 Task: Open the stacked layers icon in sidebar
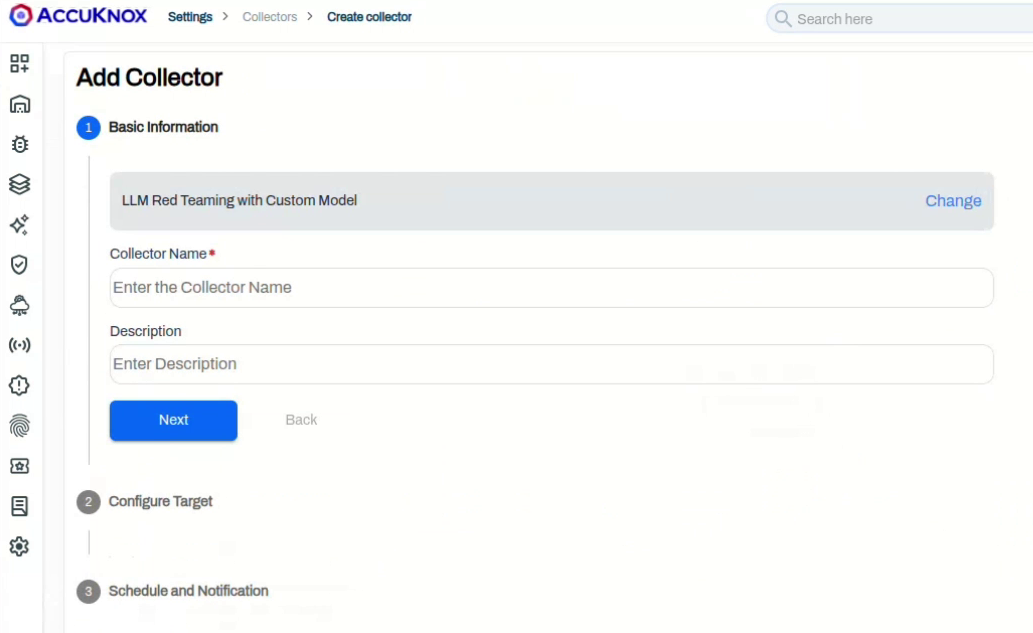[20, 184]
